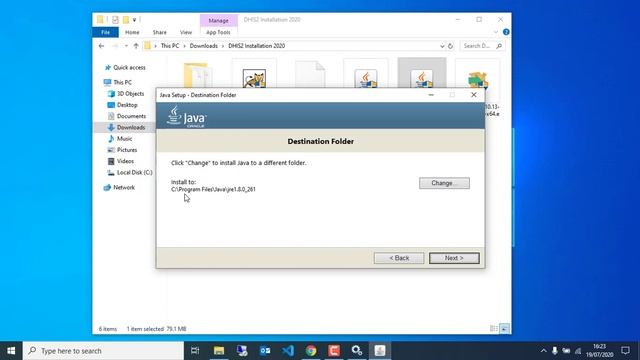Image resolution: width=640 pixels, height=360 pixels.
Task: Open the red Camtasia taskbar icon
Action: click(x=334, y=351)
